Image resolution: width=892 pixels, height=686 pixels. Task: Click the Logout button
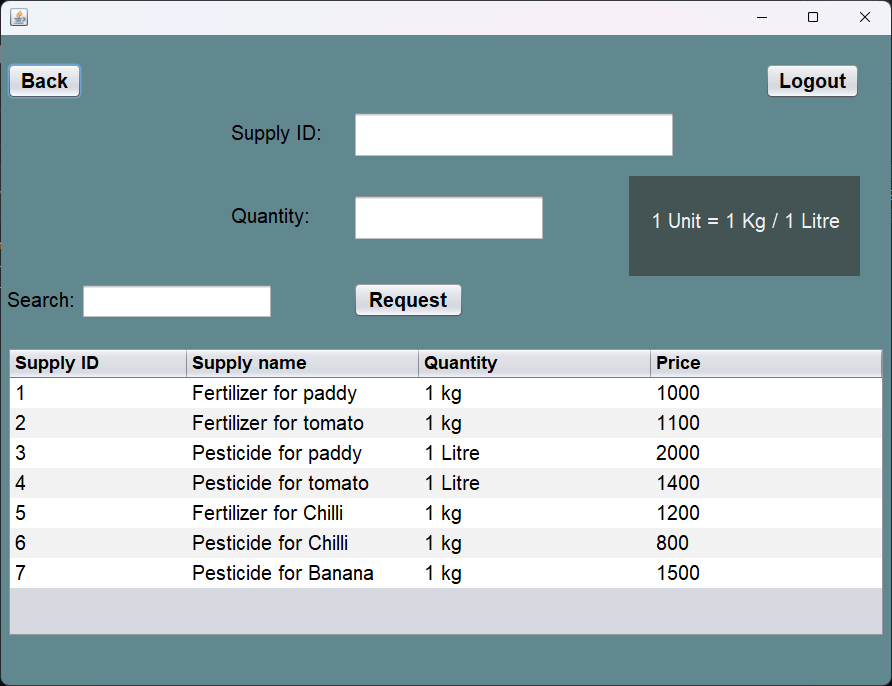pos(812,81)
